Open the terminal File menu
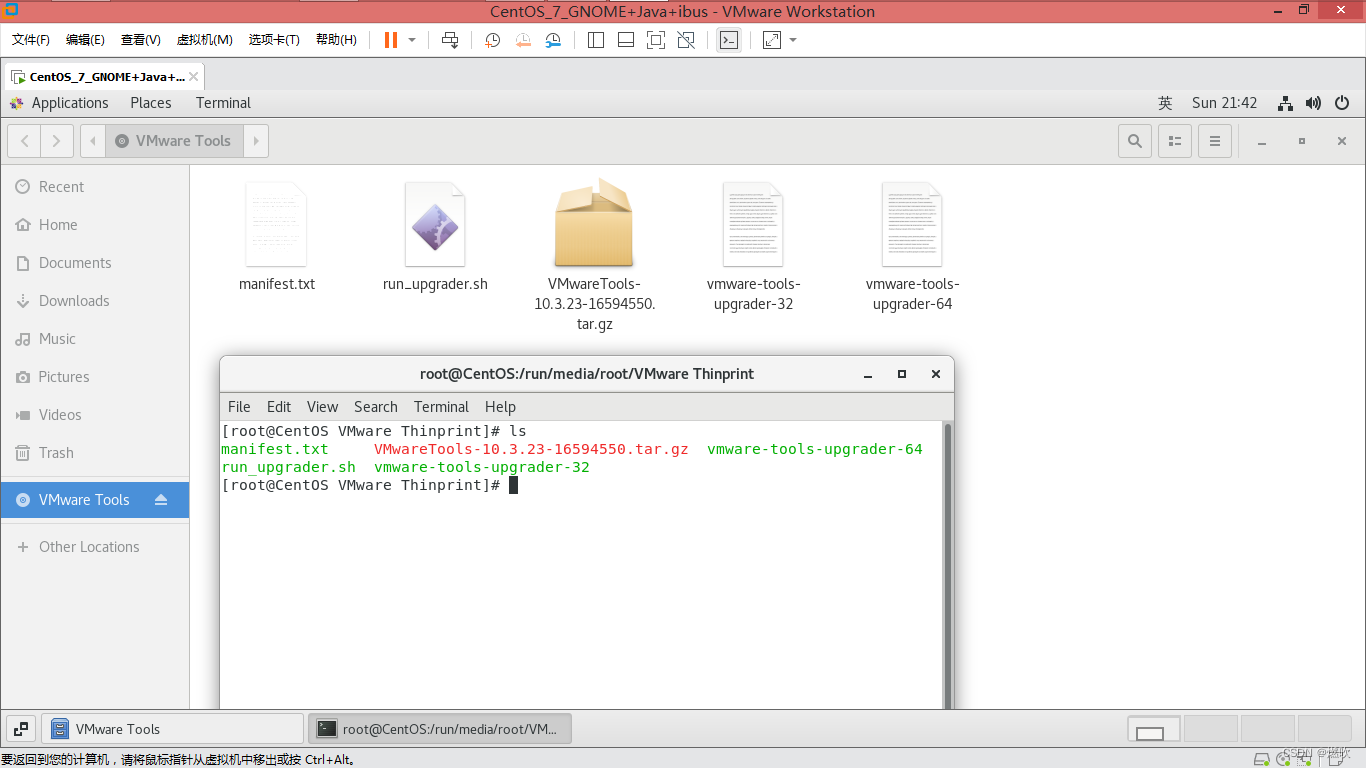The width and height of the screenshot is (1366, 768). [239, 407]
